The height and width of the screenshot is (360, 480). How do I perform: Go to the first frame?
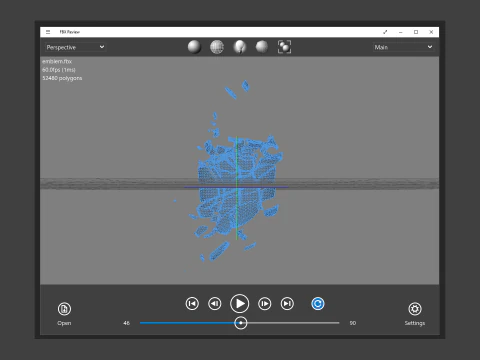tap(192, 304)
